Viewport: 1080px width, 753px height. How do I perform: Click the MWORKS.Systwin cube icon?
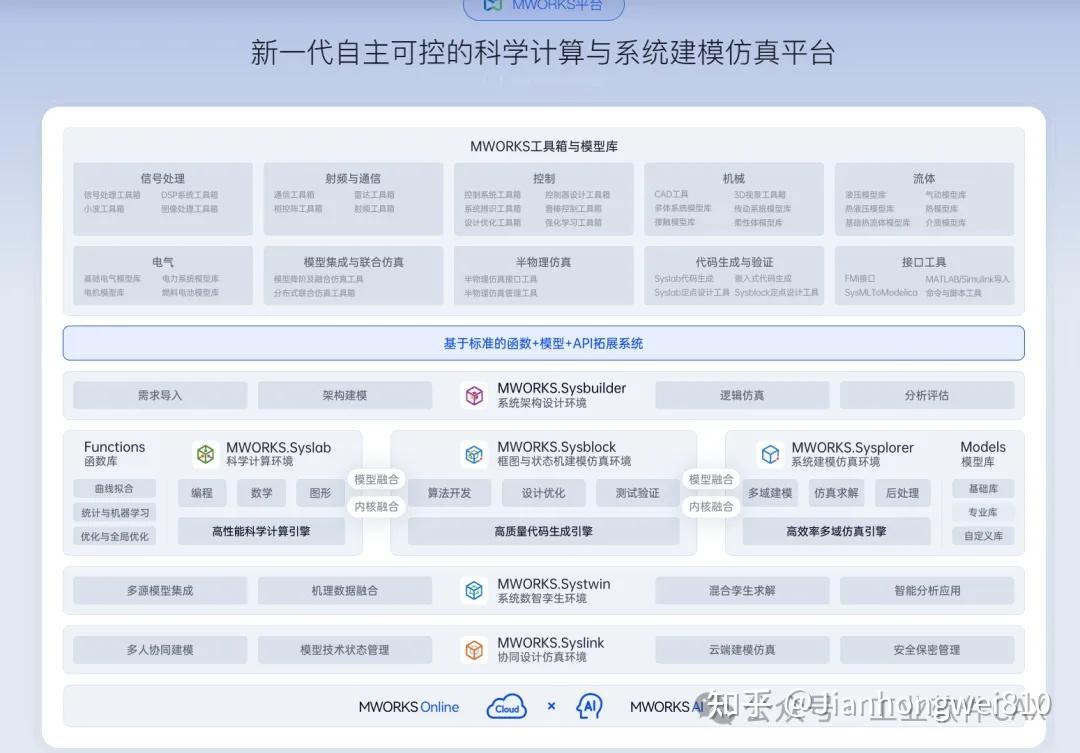coord(474,590)
